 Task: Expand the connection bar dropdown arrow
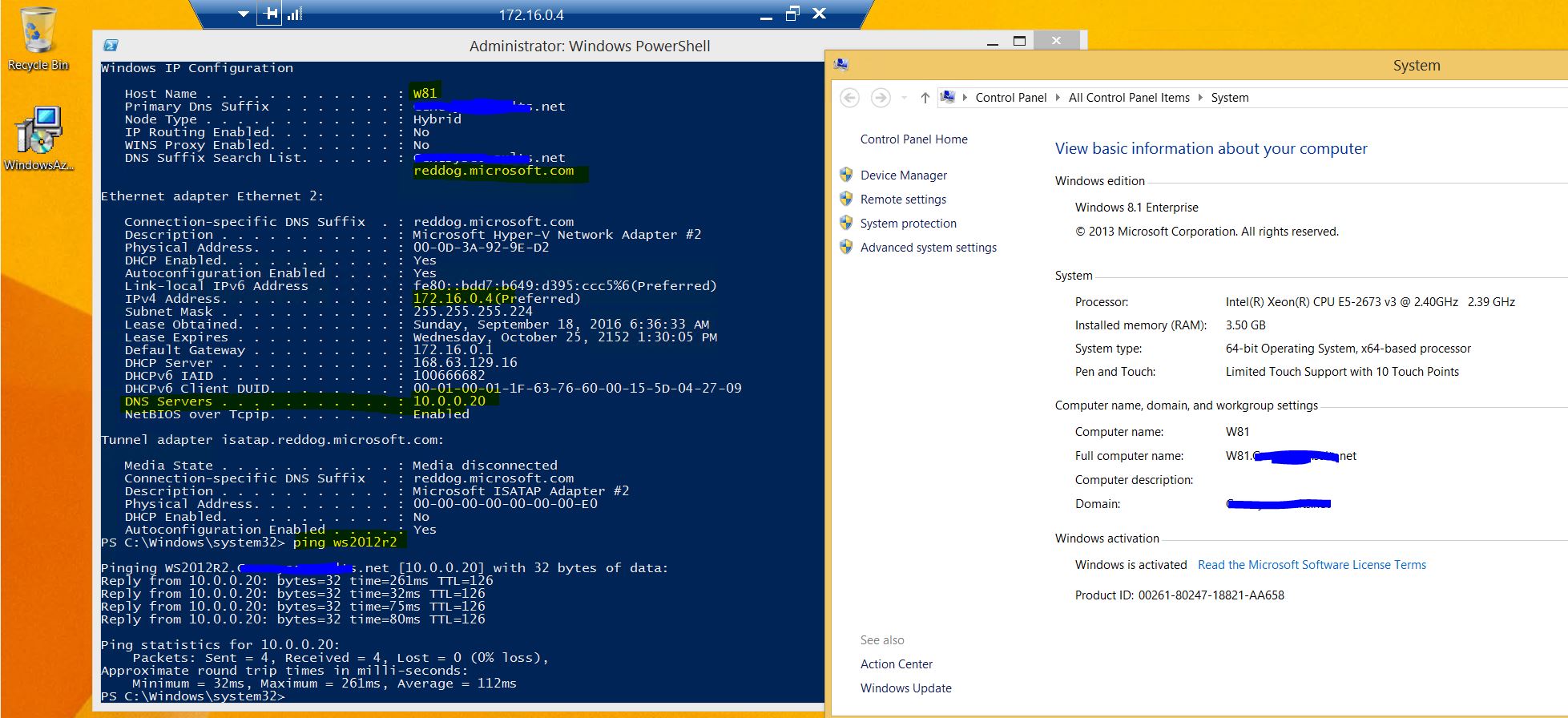[244, 14]
